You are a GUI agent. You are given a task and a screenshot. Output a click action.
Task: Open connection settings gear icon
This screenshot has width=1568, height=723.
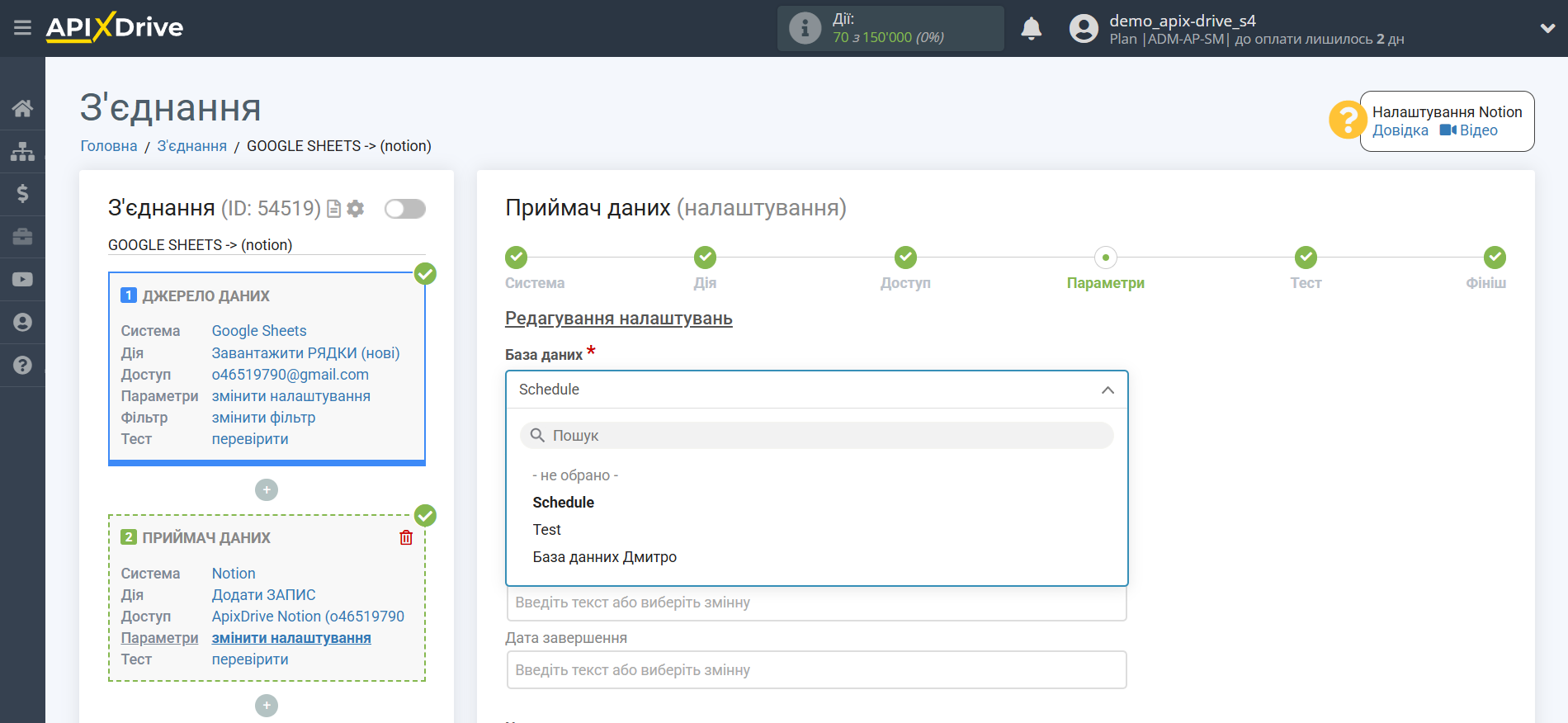[356, 209]
